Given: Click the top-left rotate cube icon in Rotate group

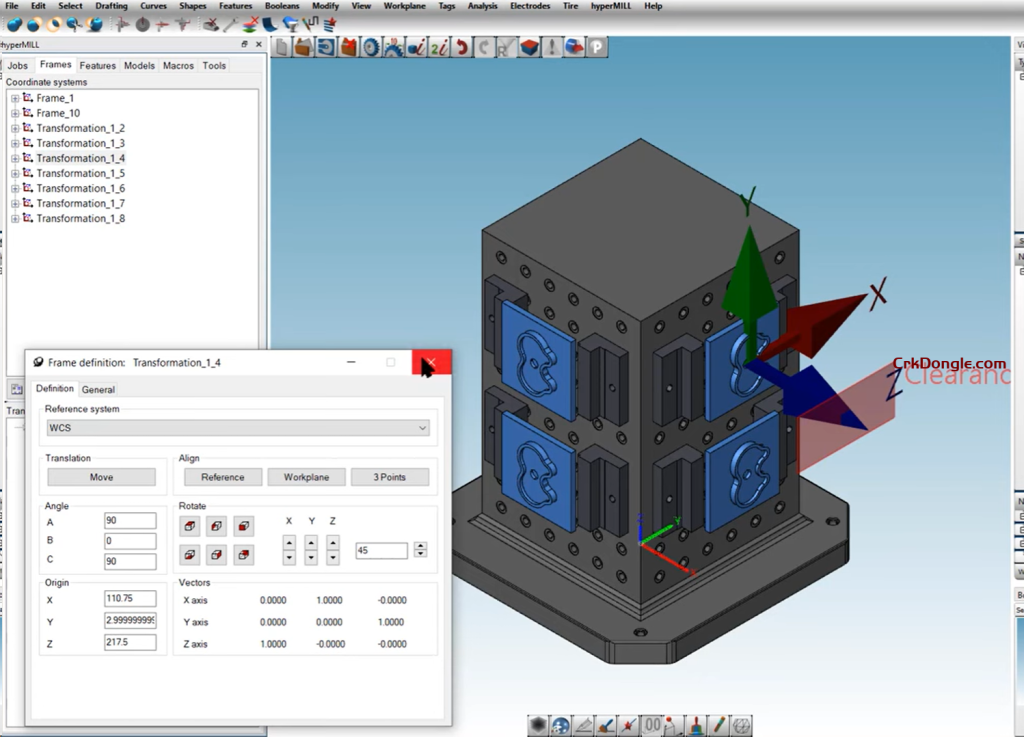Looking at the screenshot, I should (x=188, y=526).
